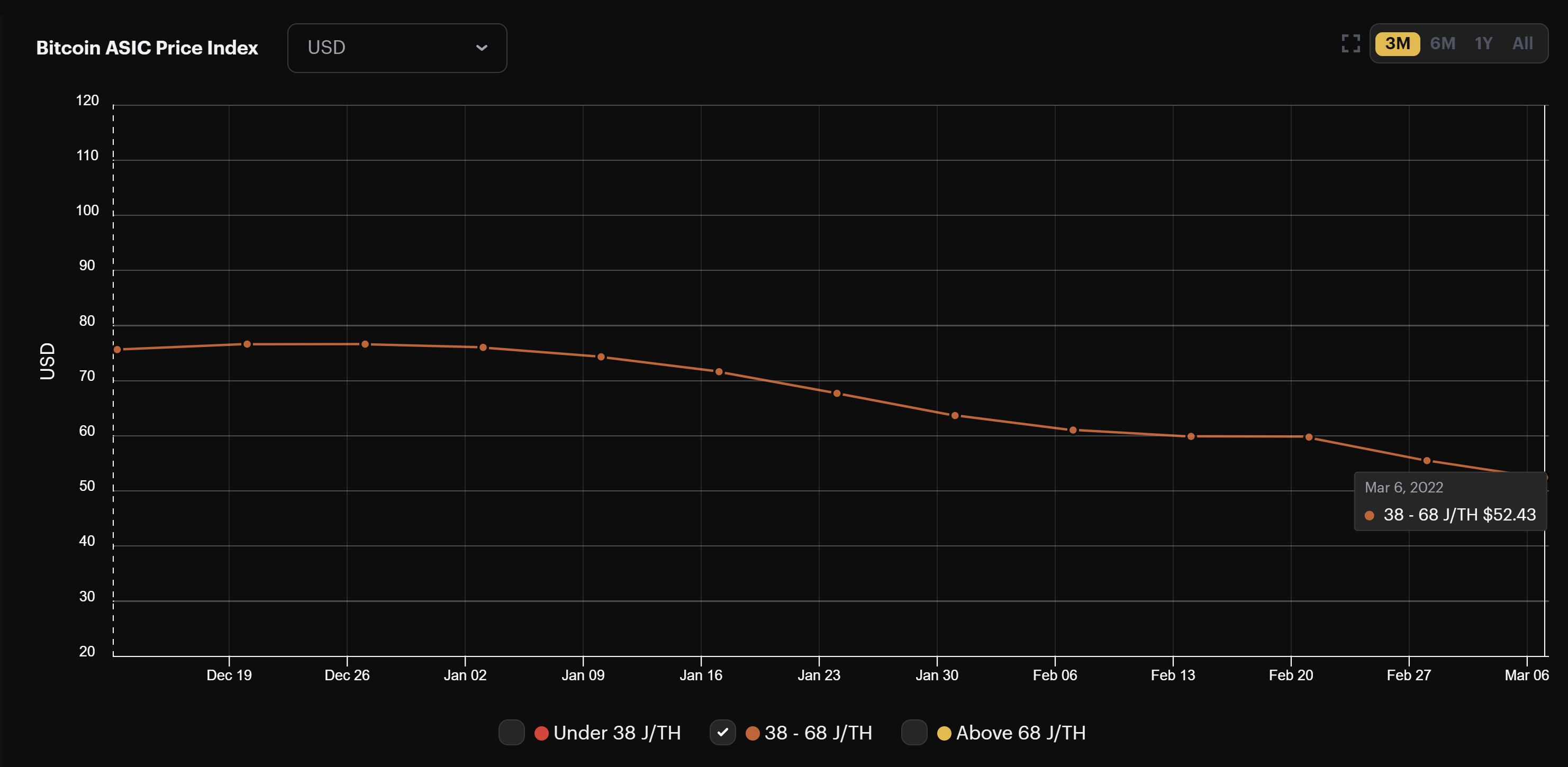Disable the 38 - 68 J/TH series checkbox
This screenshot has height=767, width=1568.
click(x=723, y=733)
